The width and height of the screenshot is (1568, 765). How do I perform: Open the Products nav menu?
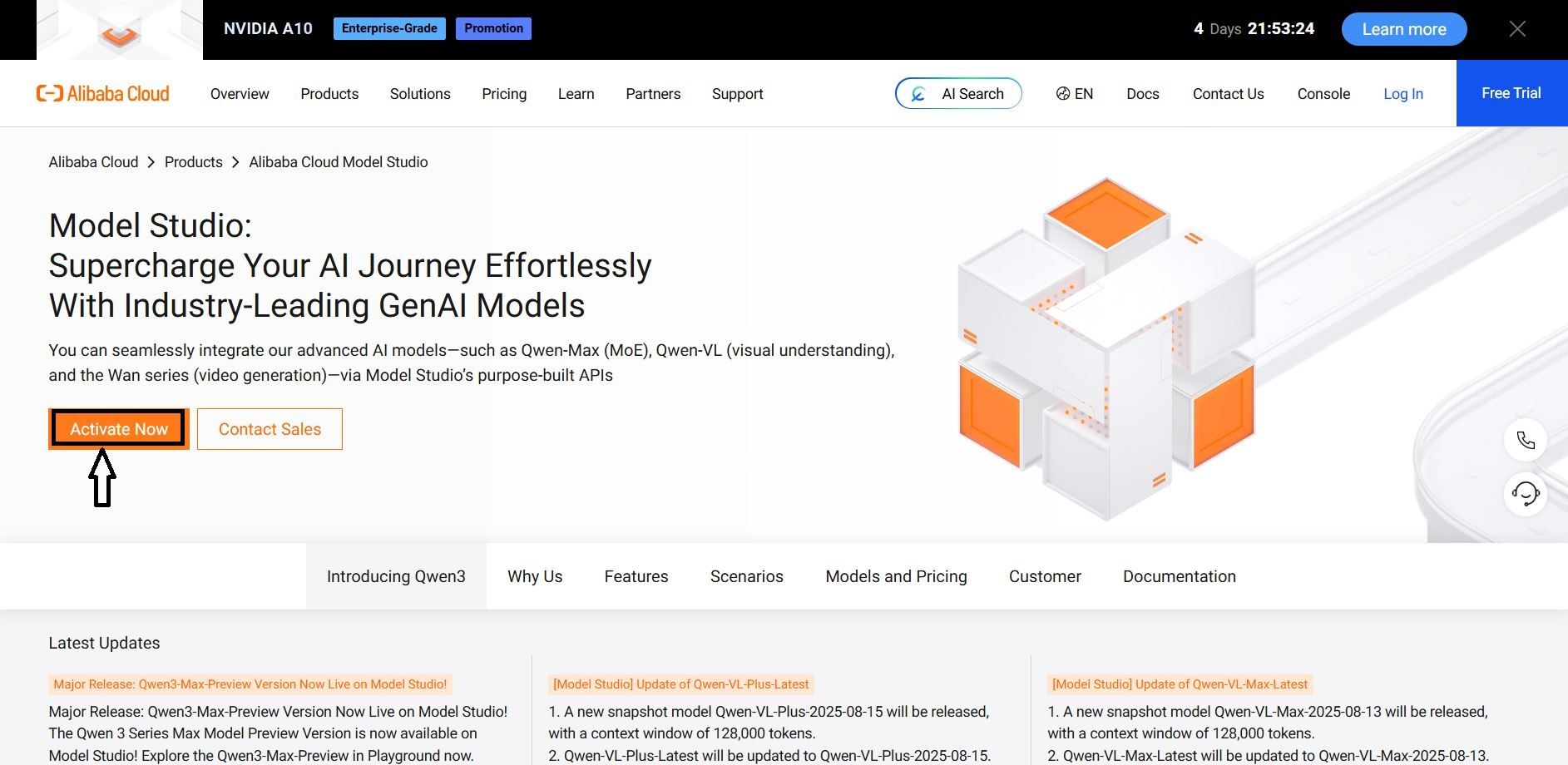[329, 94]
